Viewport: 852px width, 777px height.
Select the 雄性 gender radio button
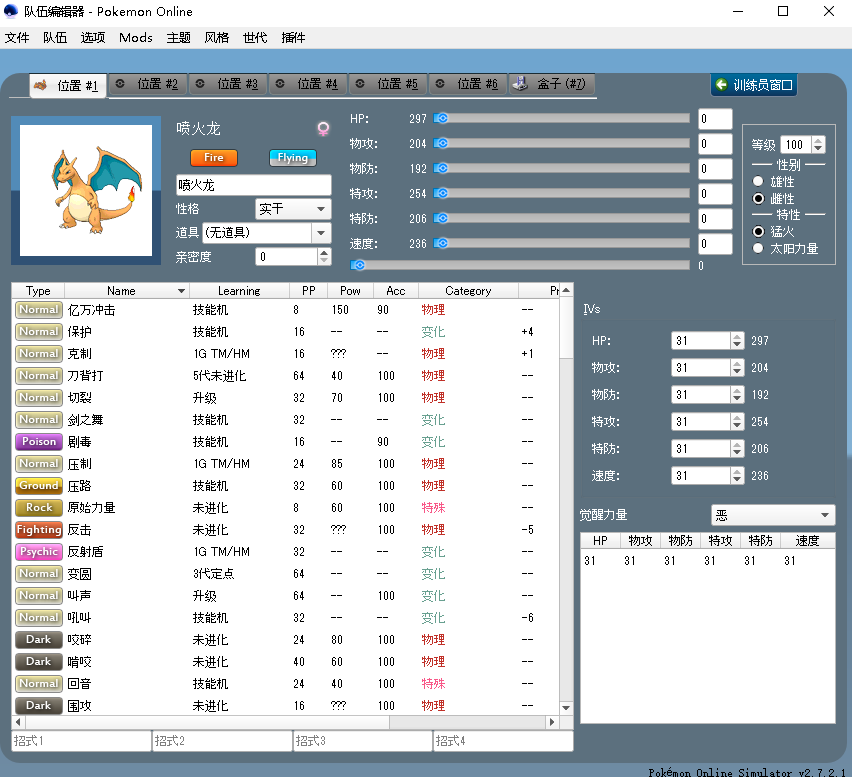758,181
